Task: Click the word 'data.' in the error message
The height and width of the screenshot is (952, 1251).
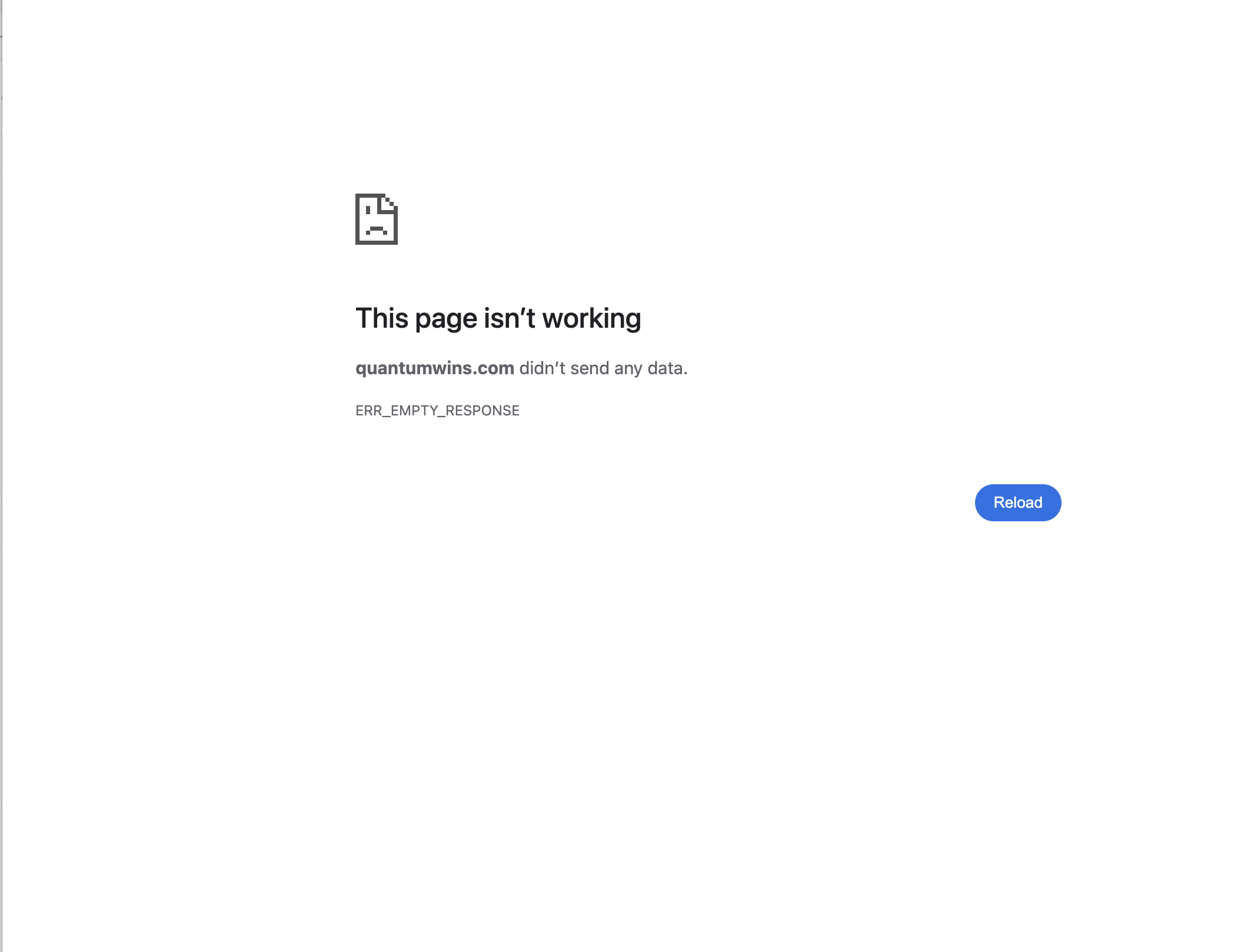Action: [667, 368]
